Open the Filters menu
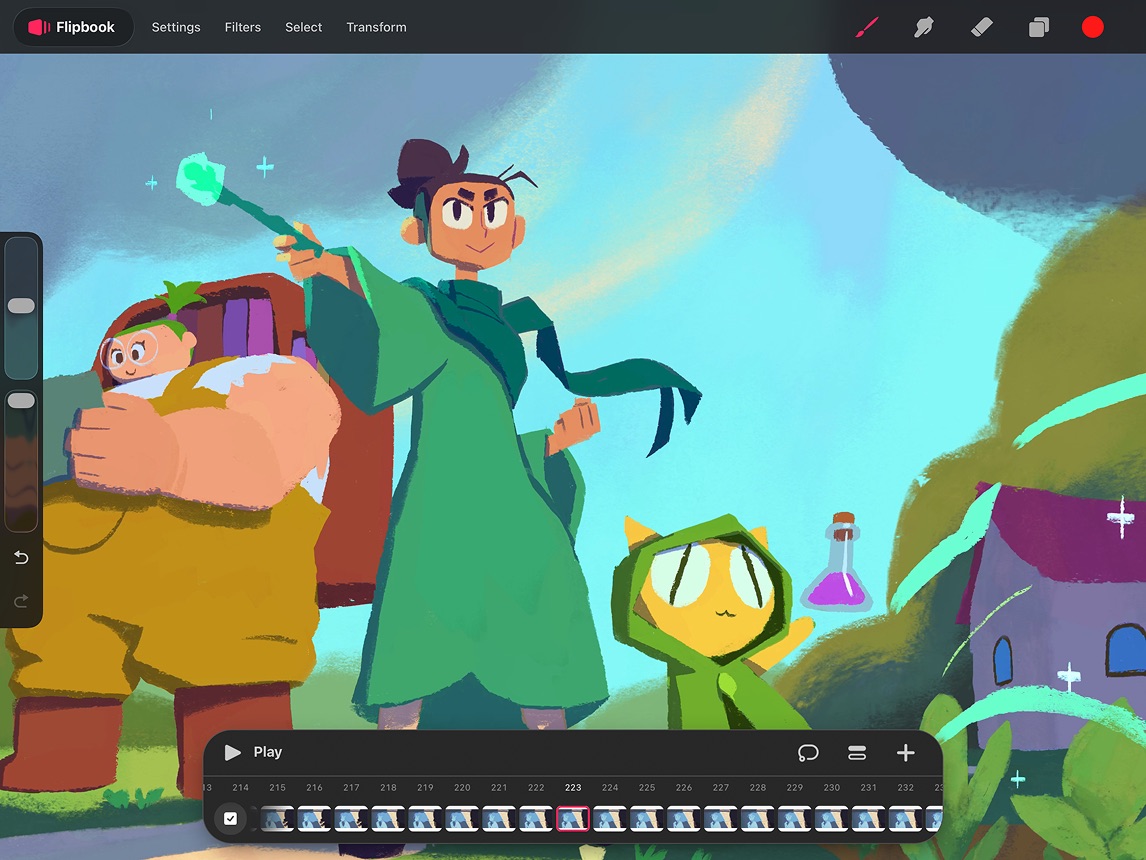 [243, 27]
